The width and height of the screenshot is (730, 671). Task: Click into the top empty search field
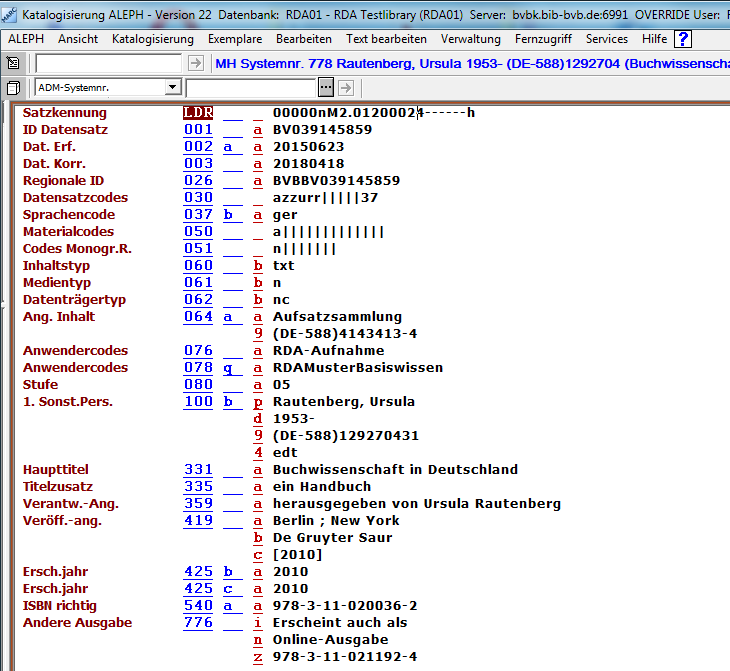[106, 63]
